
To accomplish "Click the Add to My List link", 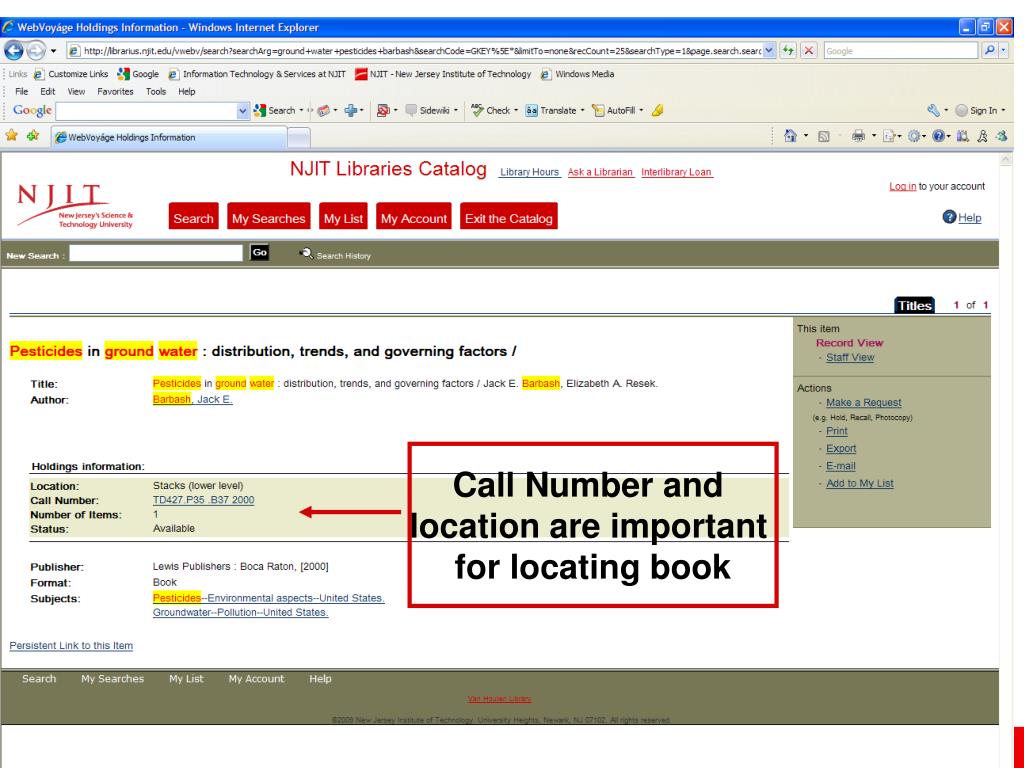I will pos(859,483).
